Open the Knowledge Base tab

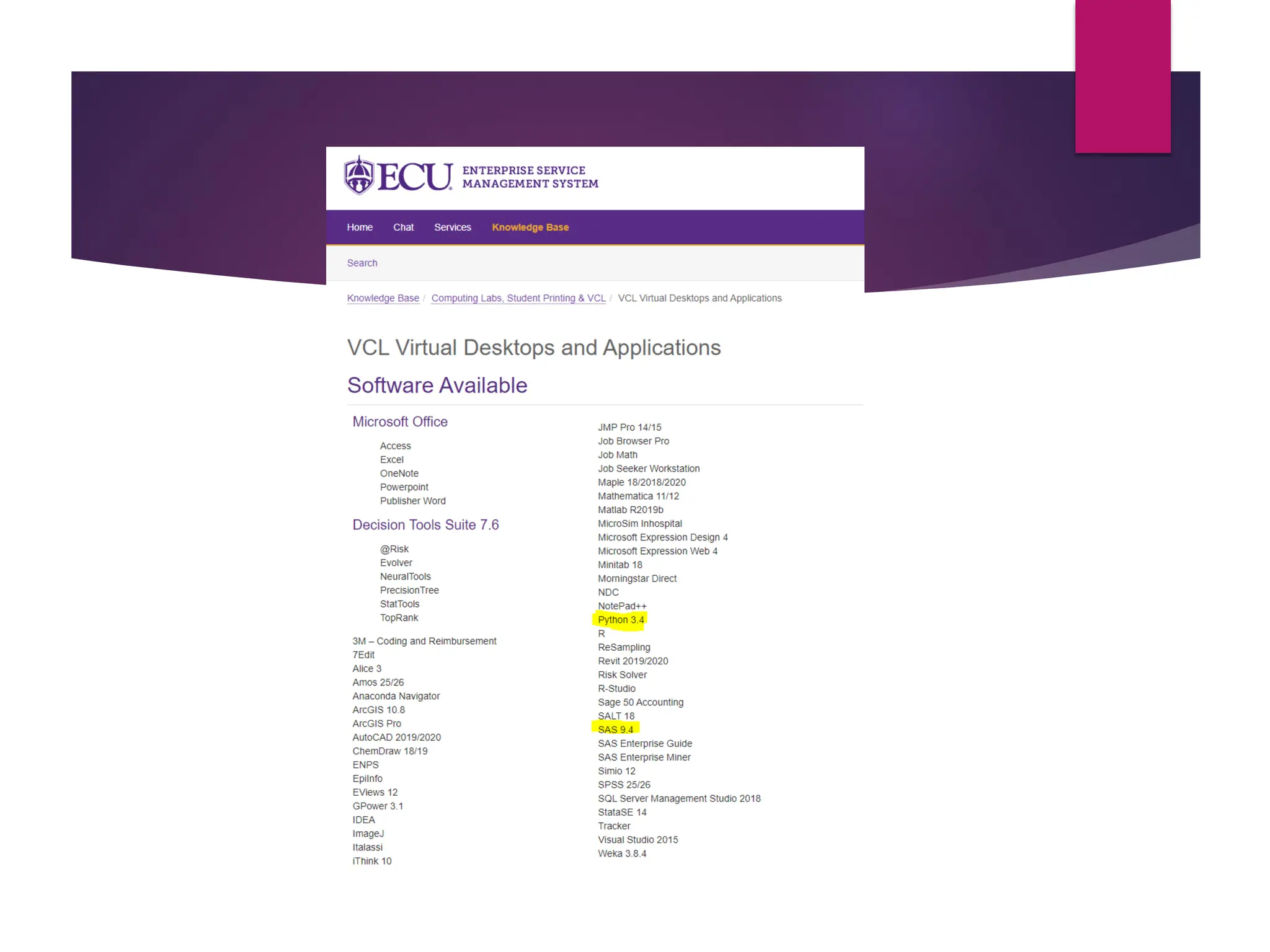(530, 227)
